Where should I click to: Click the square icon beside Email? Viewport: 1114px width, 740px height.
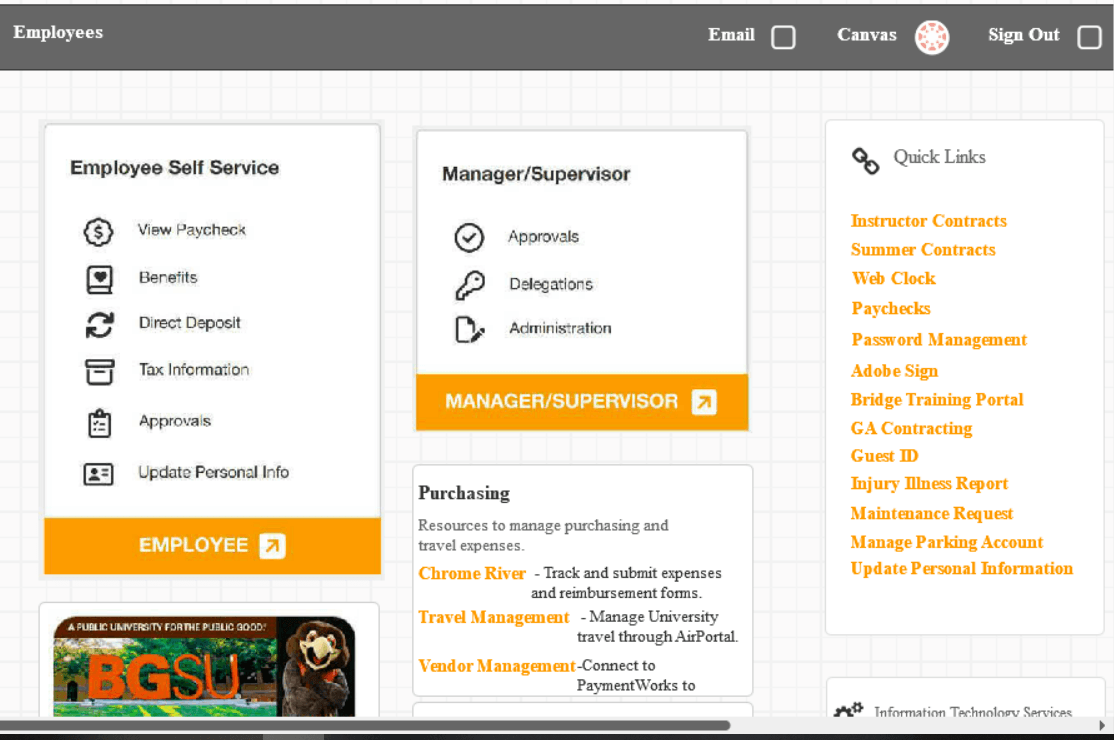(783, 38)
